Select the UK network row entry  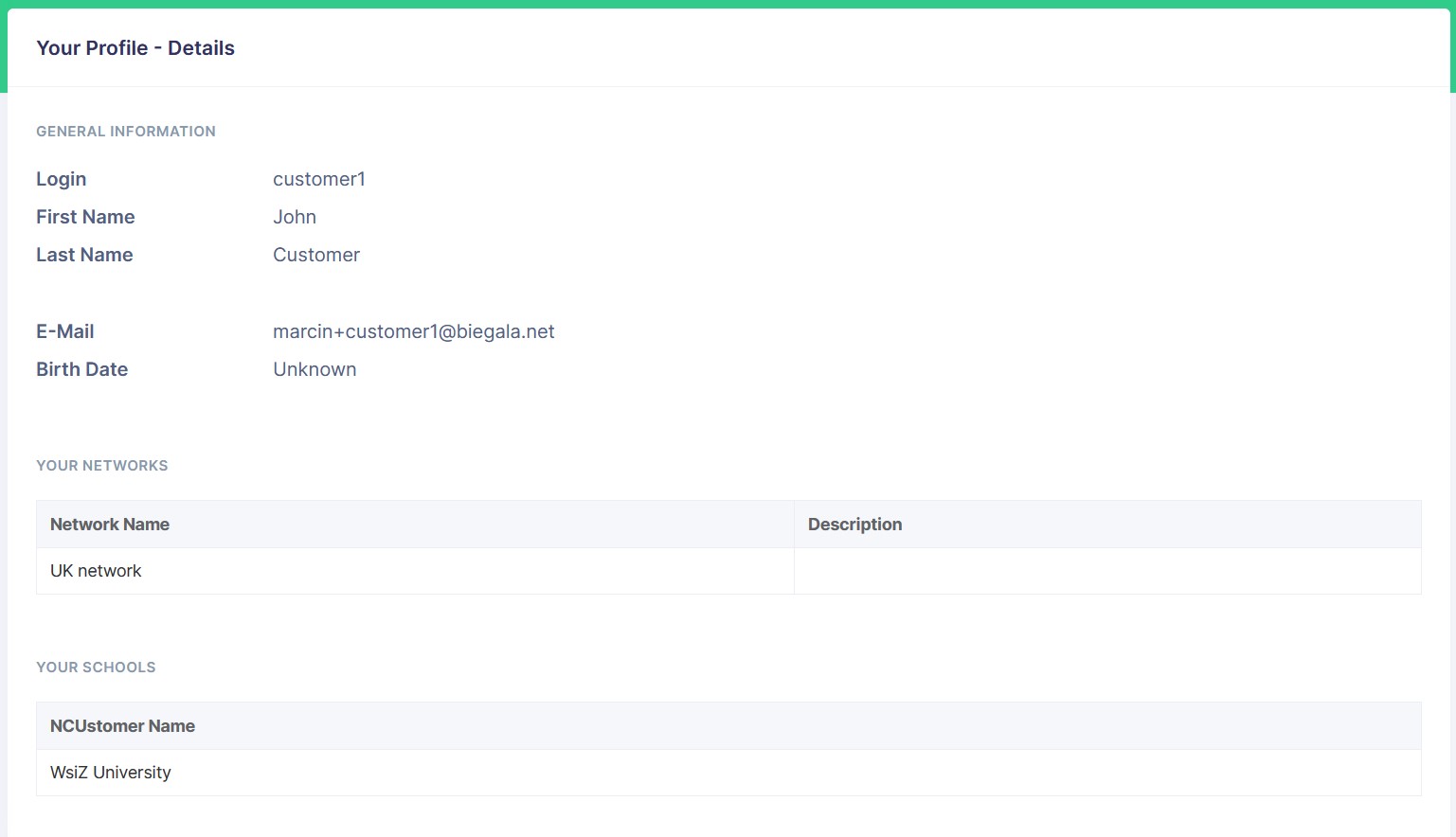[96, 571]
